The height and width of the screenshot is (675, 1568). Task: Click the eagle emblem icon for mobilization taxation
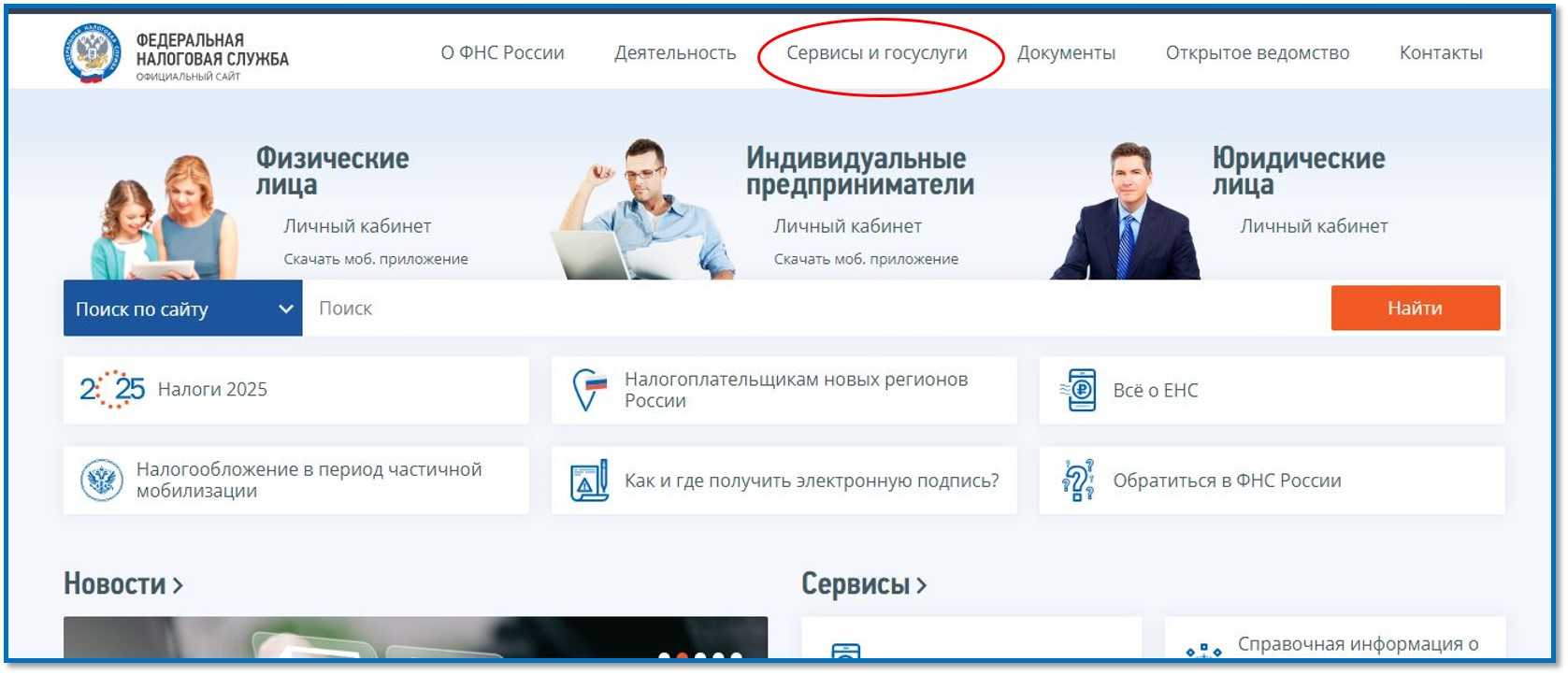click(101, 481)
